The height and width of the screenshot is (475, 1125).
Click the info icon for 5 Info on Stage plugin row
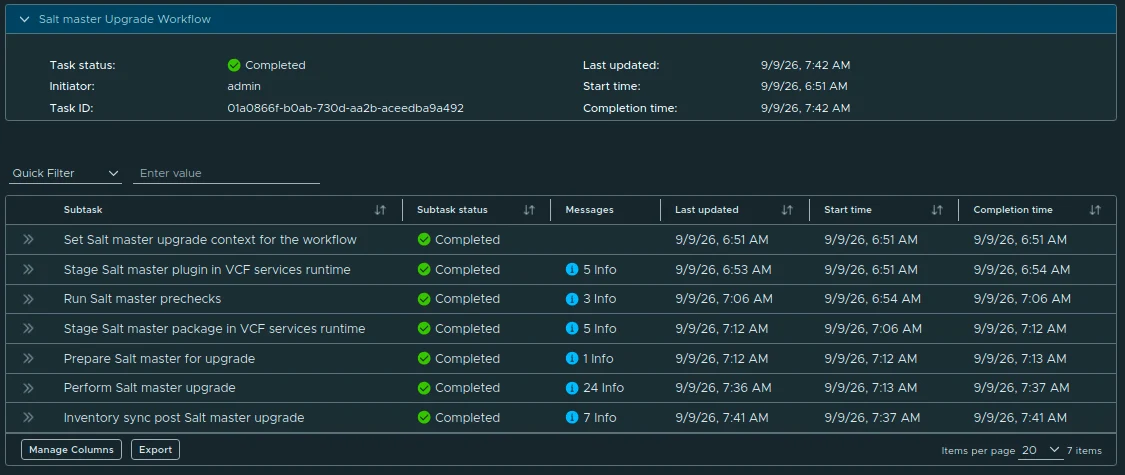[x=572, y=270]
